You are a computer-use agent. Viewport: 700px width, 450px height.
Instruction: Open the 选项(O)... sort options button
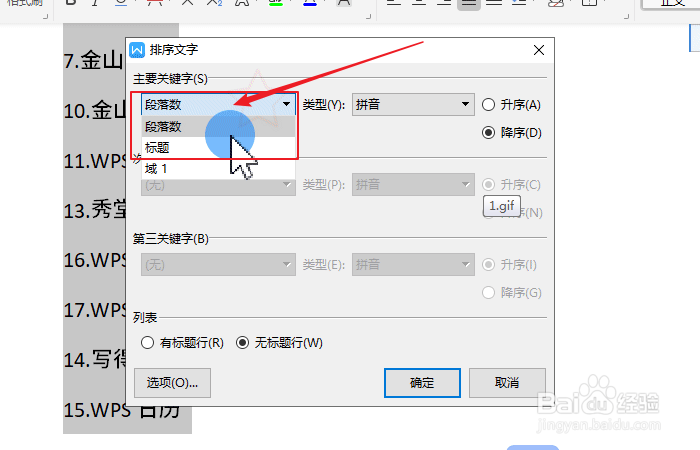coord(172,383)
